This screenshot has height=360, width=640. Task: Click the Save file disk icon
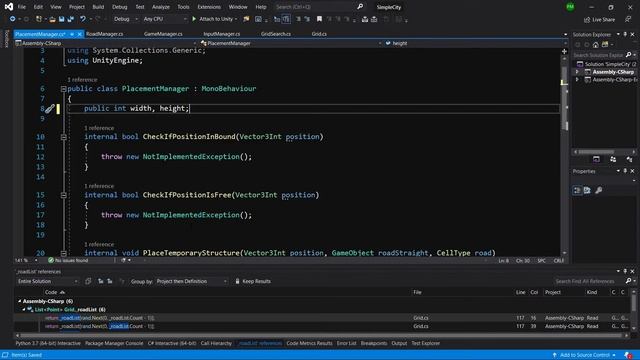(x=61, y=19)
